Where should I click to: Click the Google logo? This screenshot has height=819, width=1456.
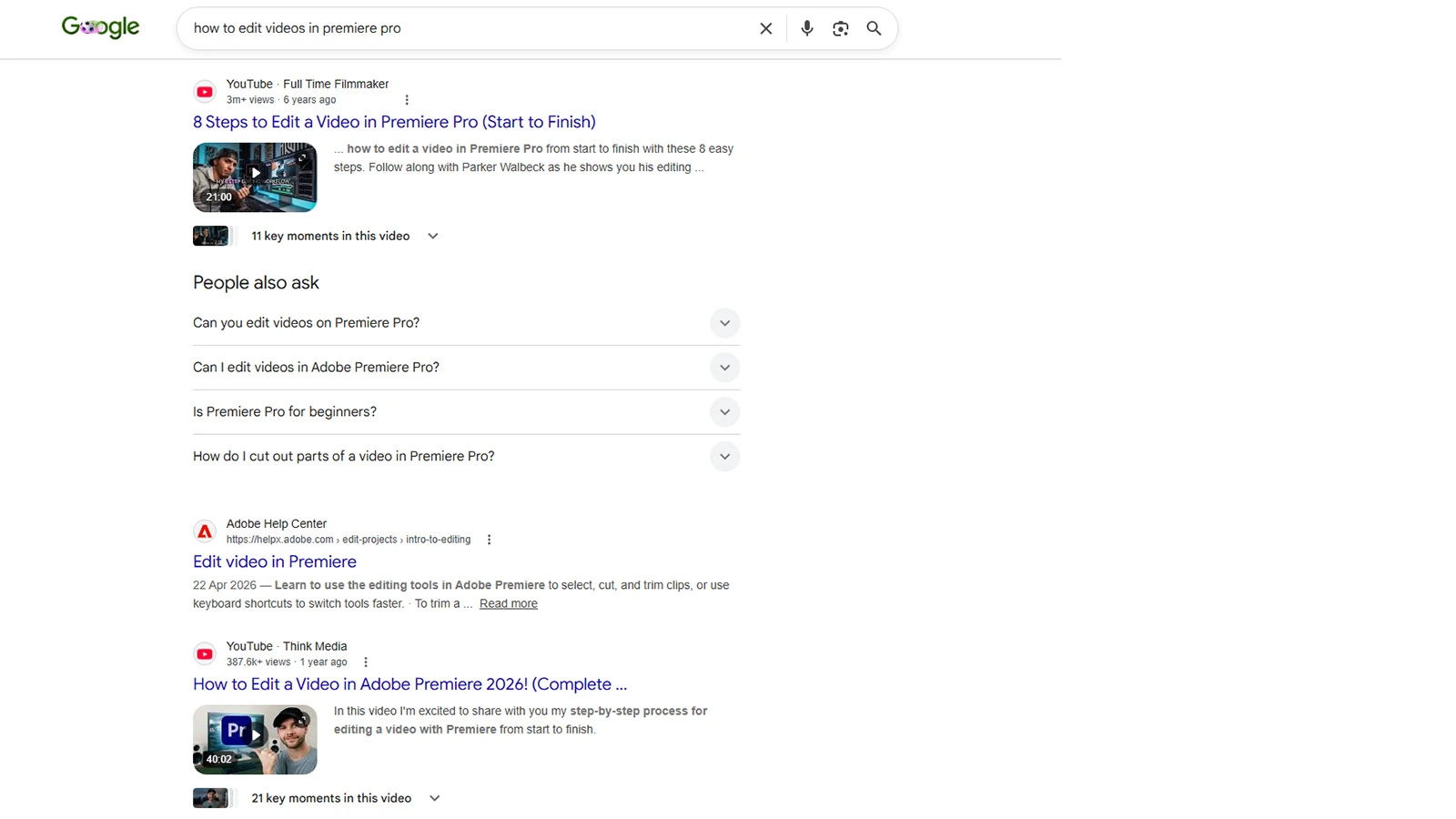(x=100, y=27)
